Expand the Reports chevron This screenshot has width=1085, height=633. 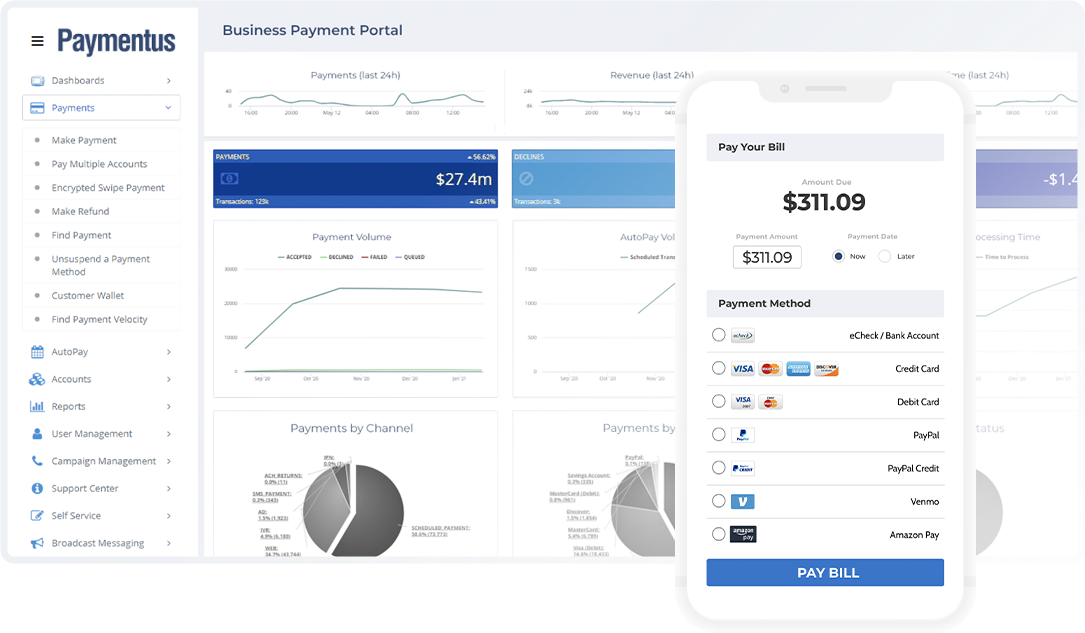pyautogui.click(x=169, y=407)
